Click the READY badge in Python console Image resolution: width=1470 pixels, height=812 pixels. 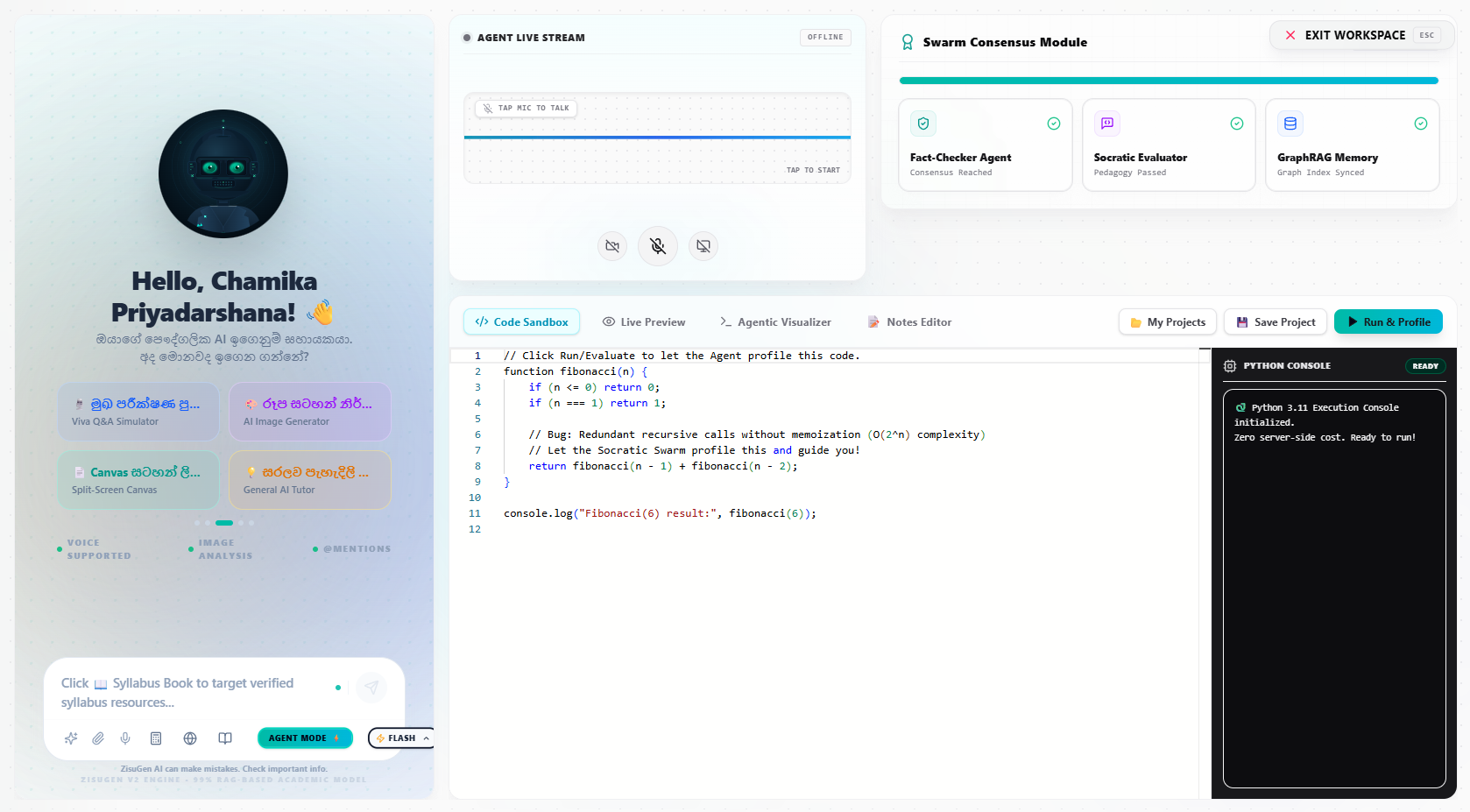[x=1425, y=366]
